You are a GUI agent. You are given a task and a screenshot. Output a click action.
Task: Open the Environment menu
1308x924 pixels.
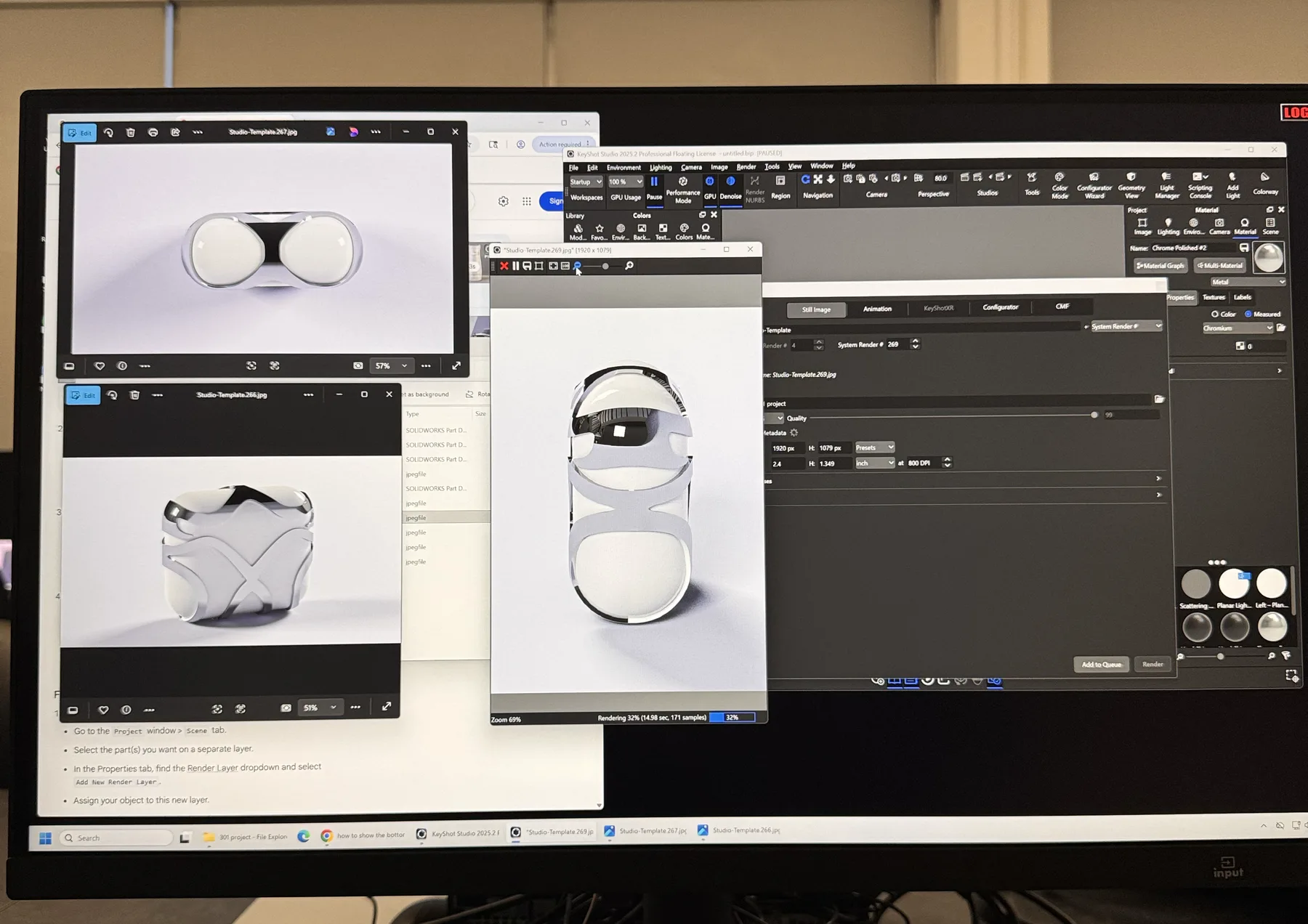point(623,167)
